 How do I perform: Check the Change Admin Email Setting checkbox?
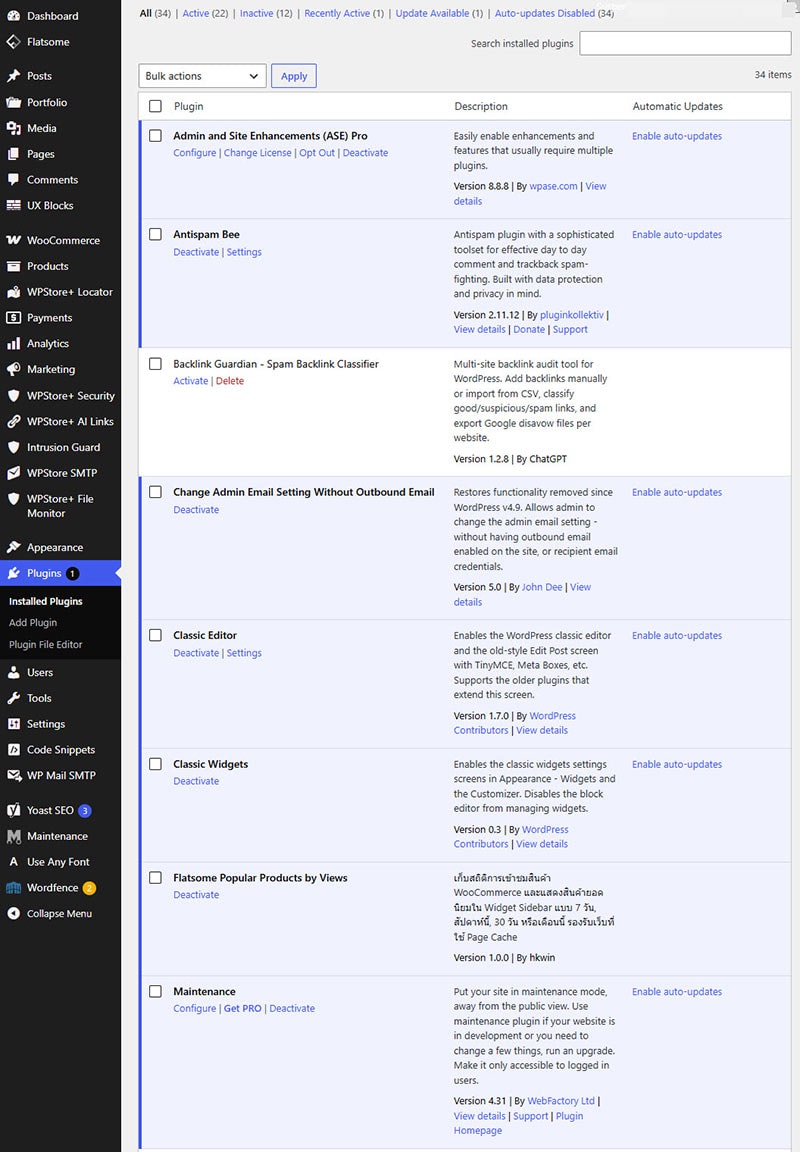click(x=155, y=492)
